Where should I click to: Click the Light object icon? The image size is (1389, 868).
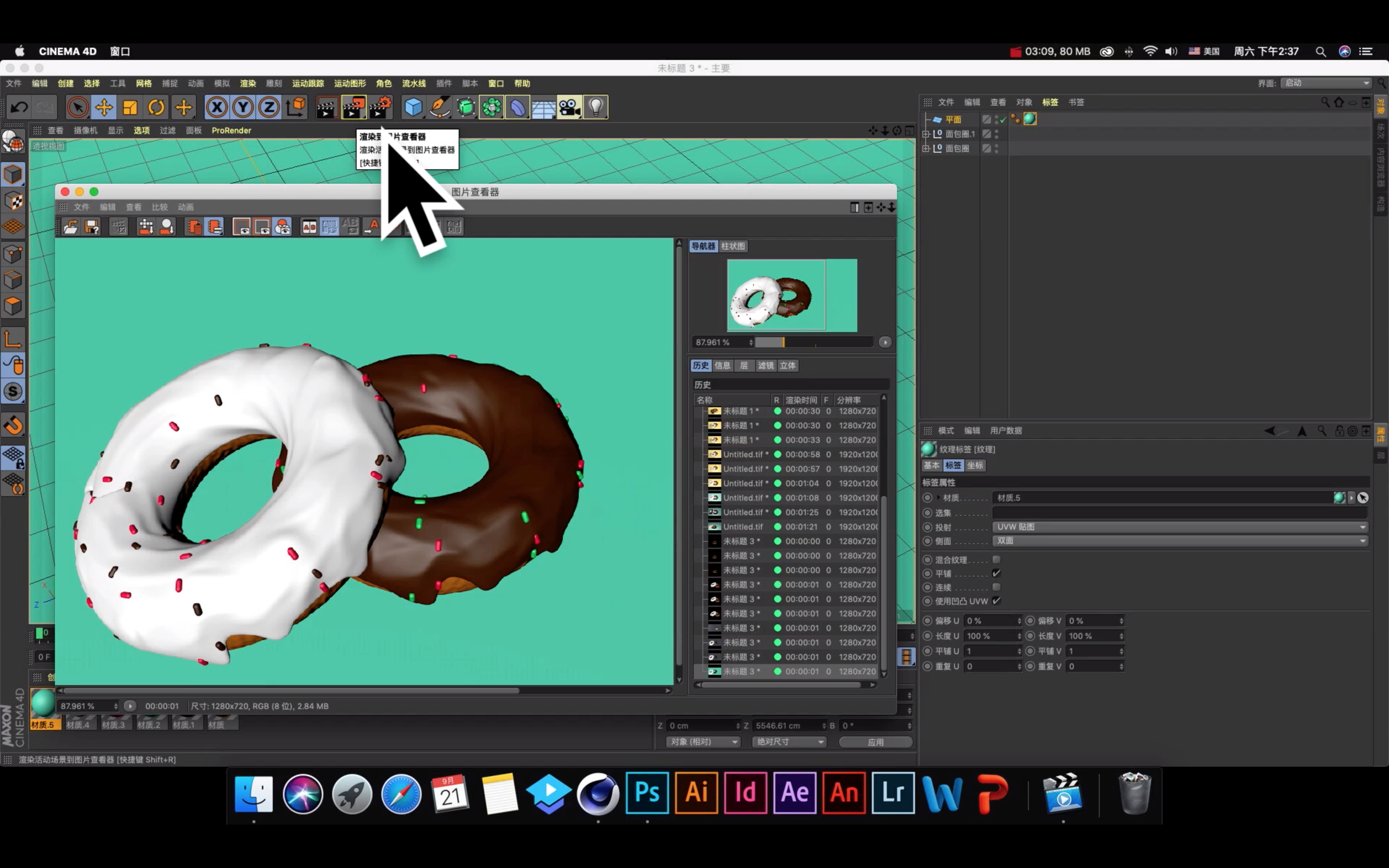(595, 108)
